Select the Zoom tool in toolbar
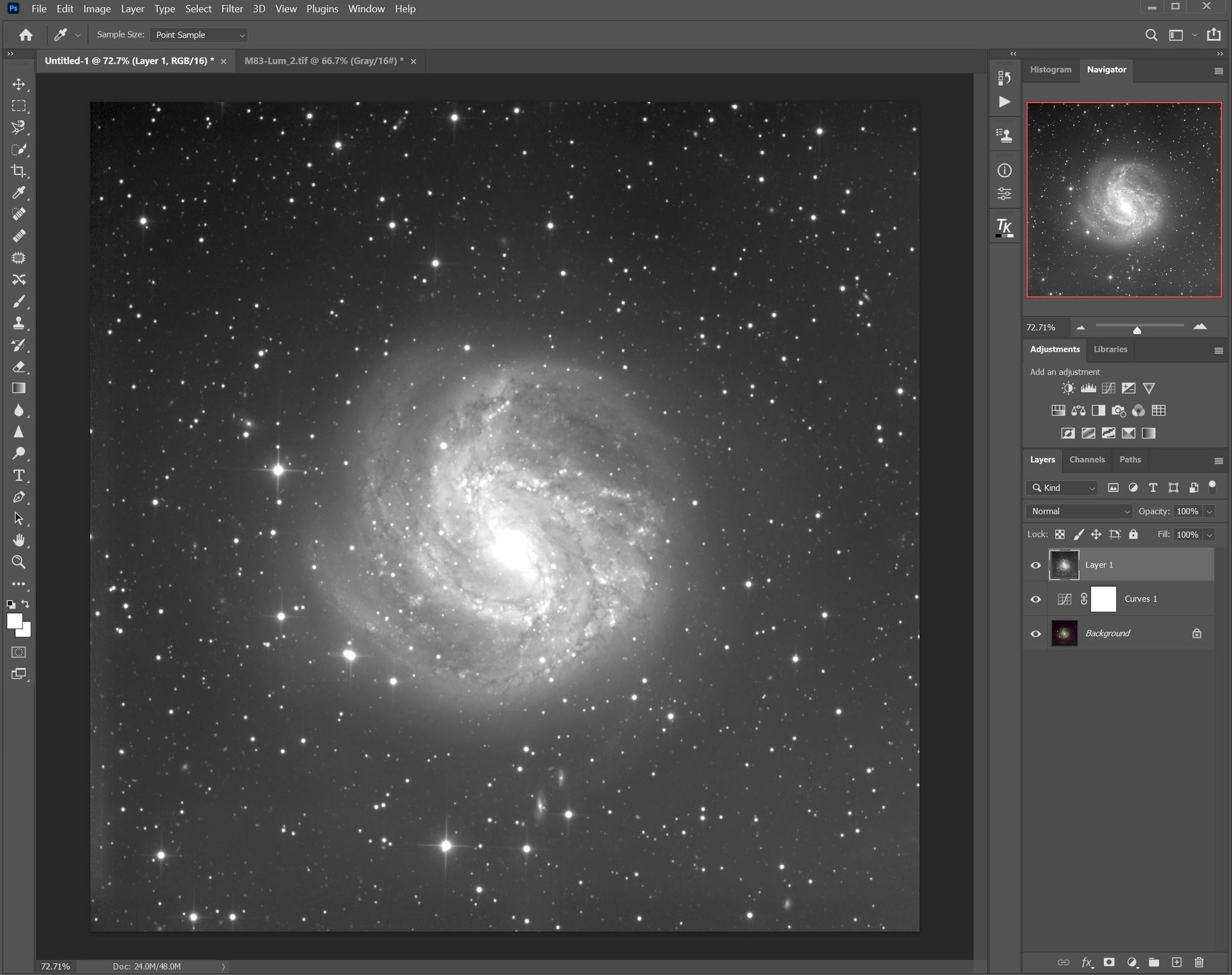This screenshot has width=1232, height=975. (x=19, y=562)
